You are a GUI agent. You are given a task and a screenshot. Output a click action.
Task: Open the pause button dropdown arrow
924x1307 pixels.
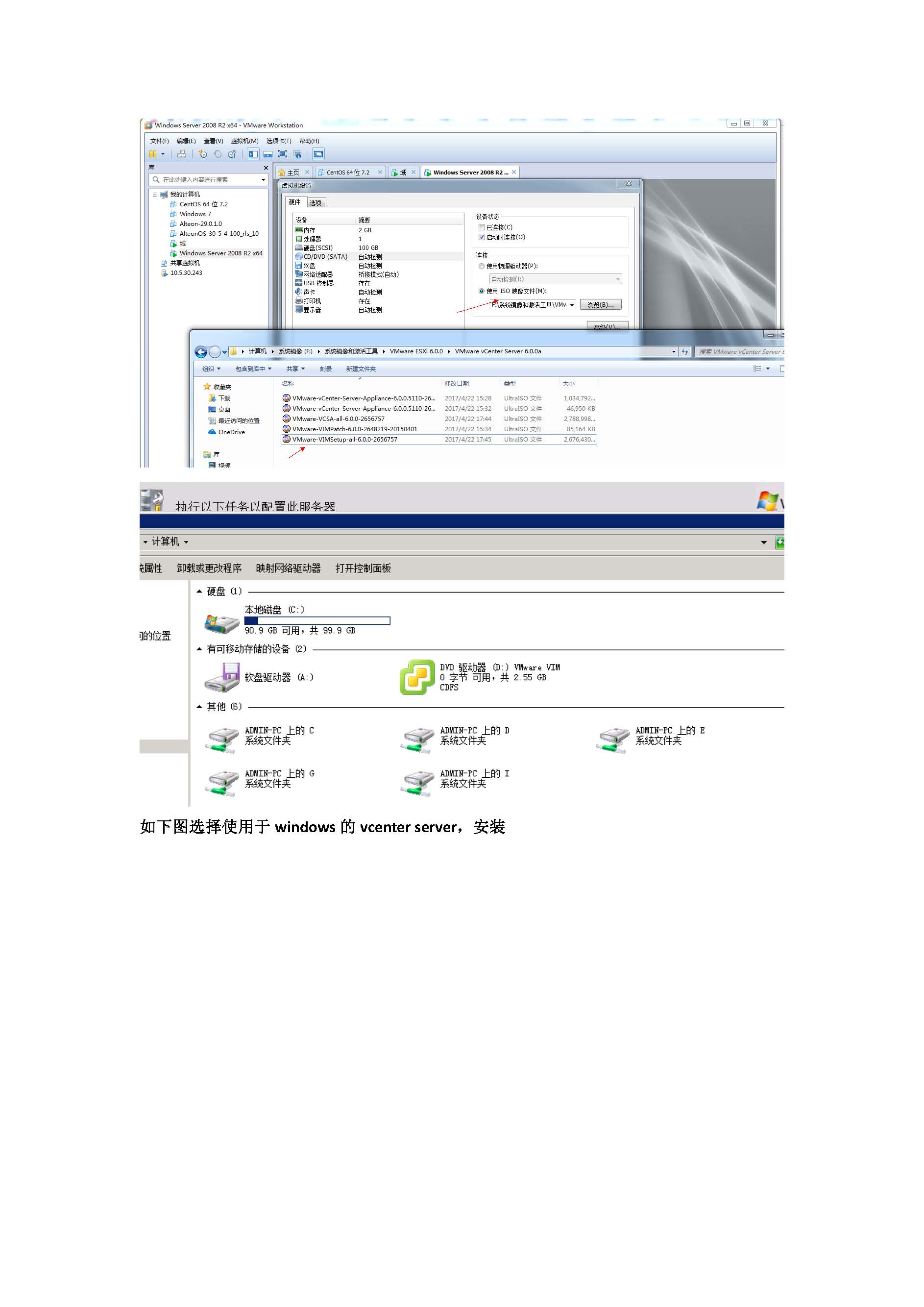tap(163, 154)
